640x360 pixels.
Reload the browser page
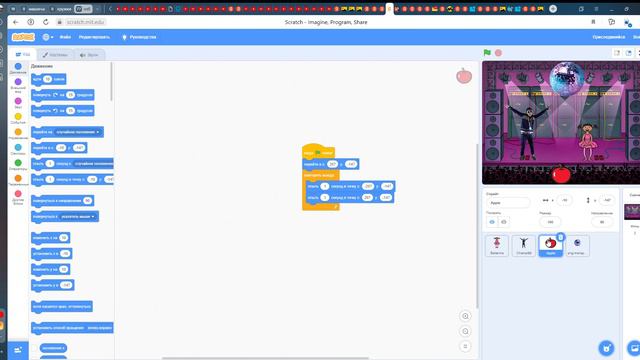[x=46, y=22]
